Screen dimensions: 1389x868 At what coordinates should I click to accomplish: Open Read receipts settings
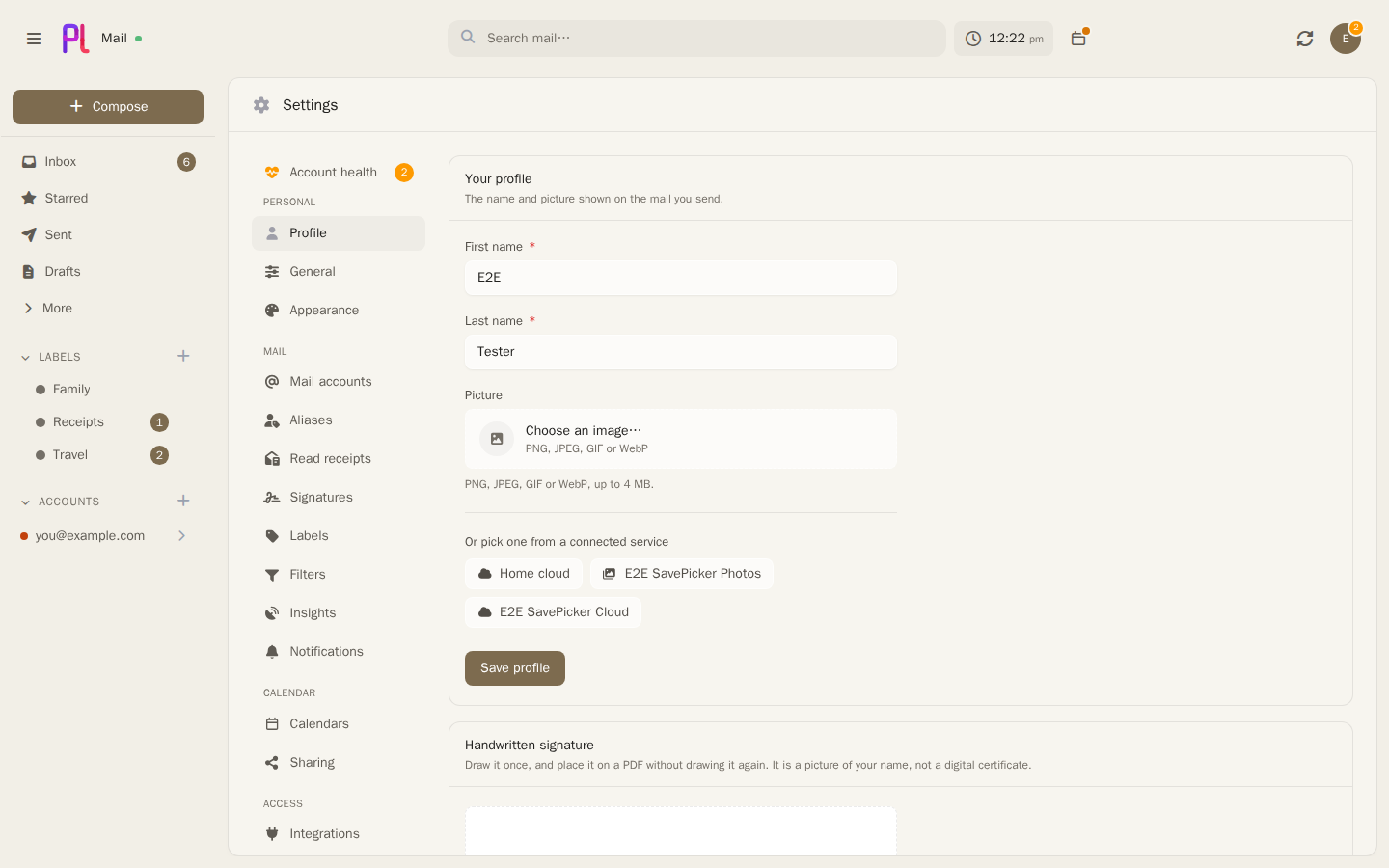339,459
